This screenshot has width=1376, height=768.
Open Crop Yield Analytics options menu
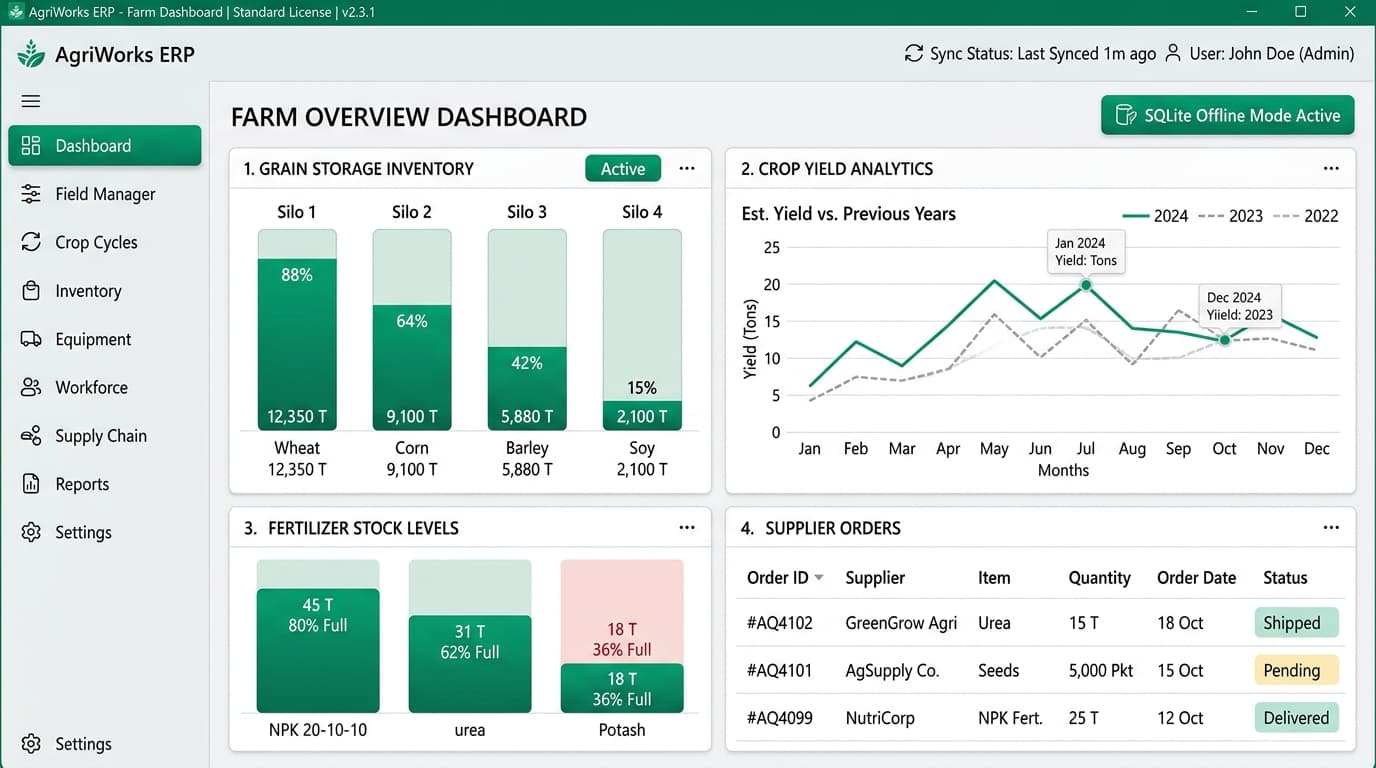point(1331,168)
